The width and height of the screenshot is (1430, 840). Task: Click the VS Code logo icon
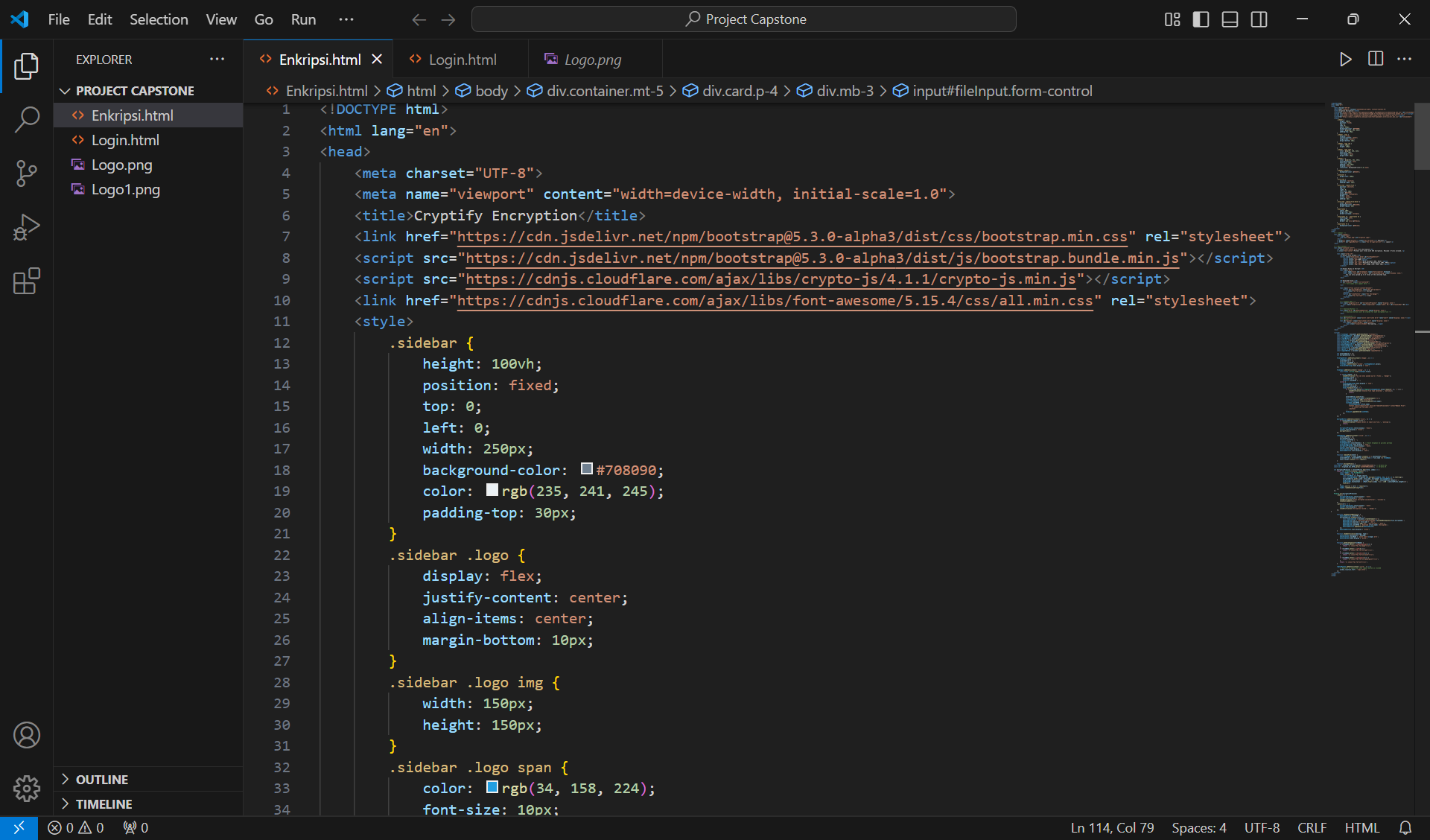point(20,19)
